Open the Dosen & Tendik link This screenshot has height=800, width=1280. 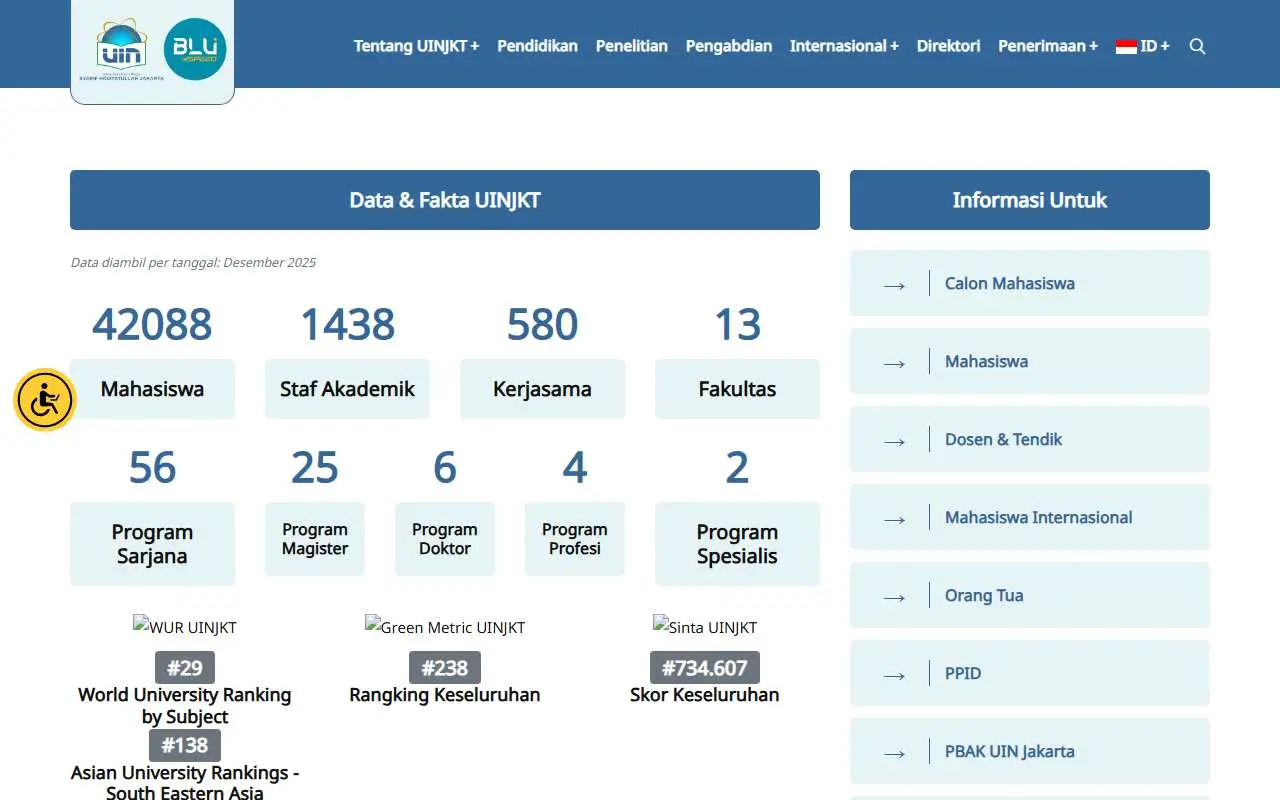point(1030,439)
